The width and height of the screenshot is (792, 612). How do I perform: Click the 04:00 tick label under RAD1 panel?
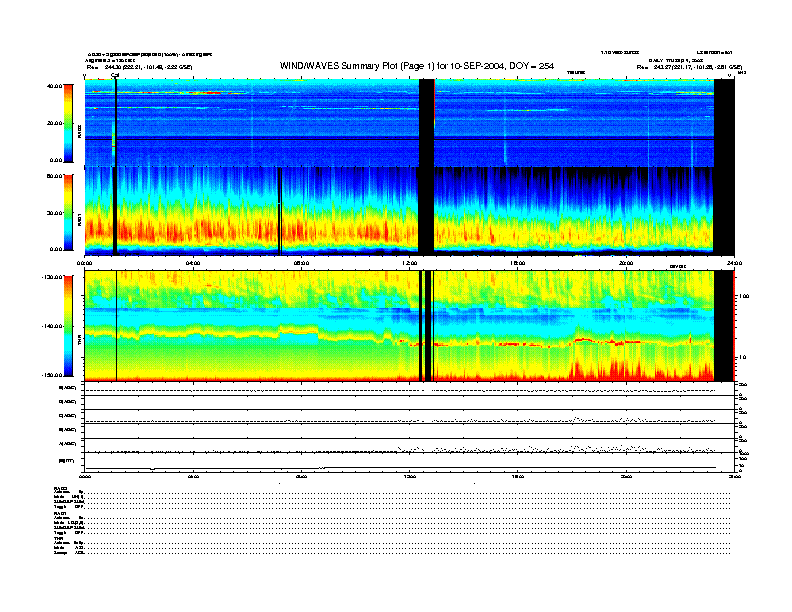[x=193, y=263]
